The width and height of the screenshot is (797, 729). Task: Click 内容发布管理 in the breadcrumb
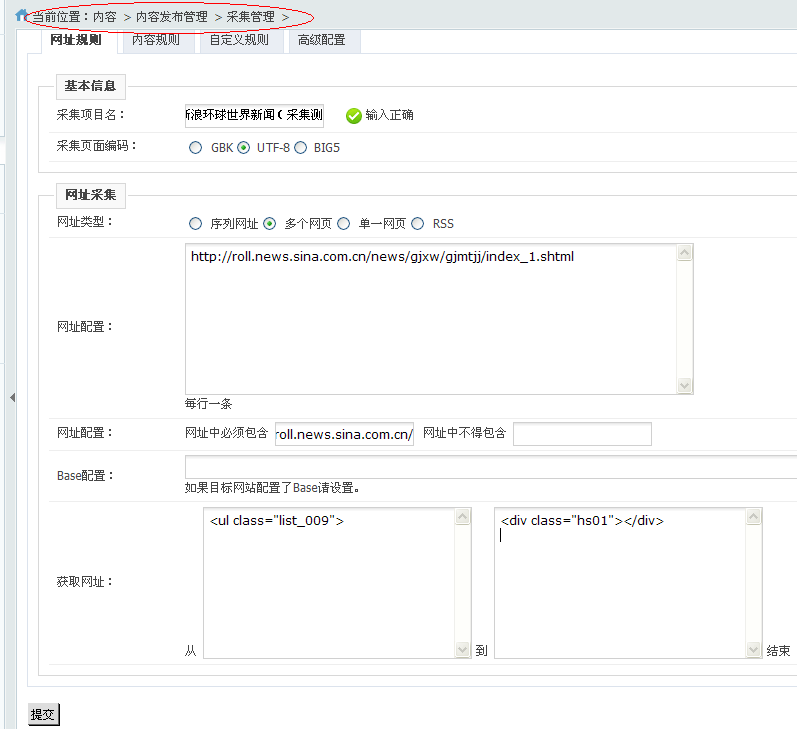[x=172, y=17]
